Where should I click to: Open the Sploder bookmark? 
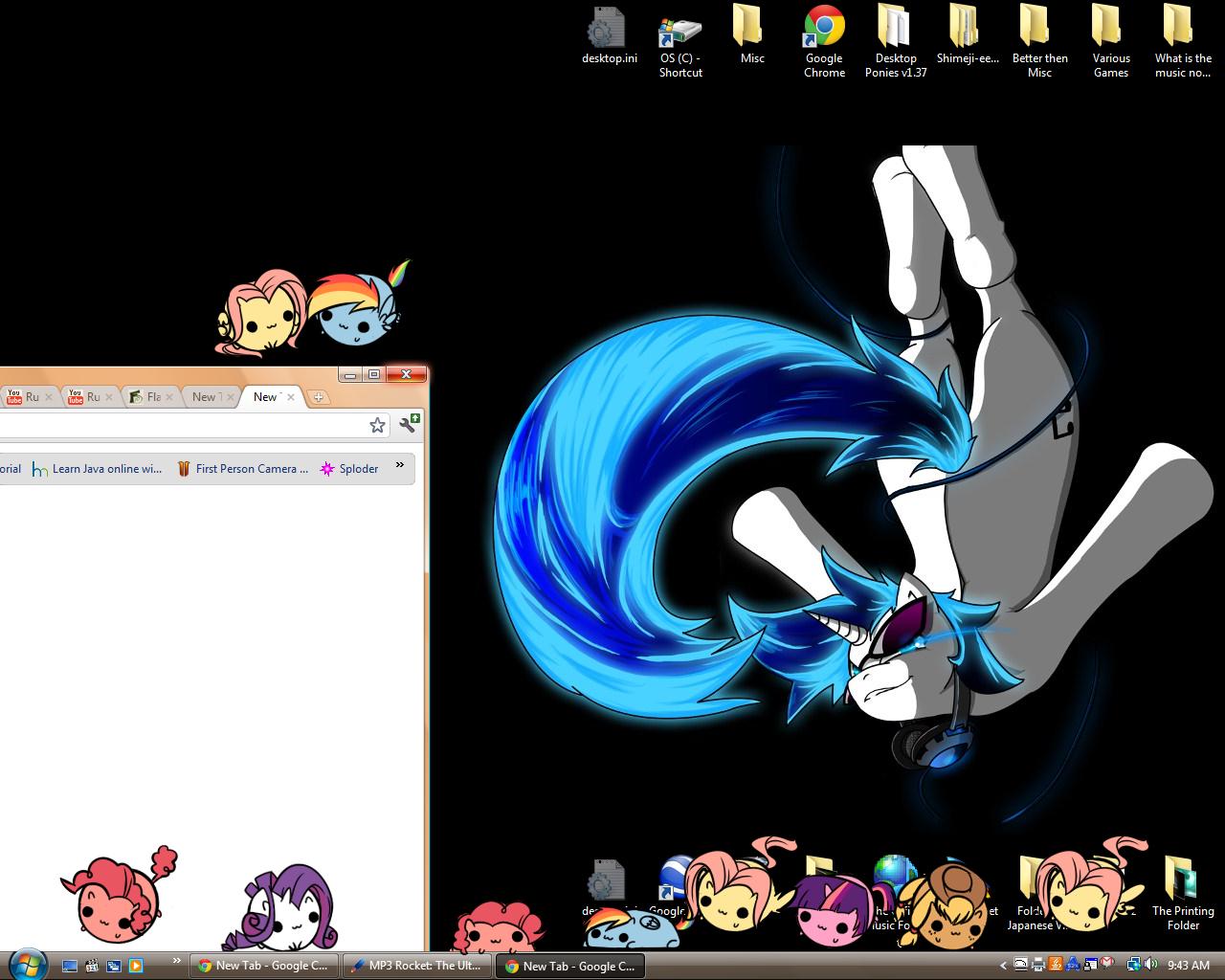point(349,469)
